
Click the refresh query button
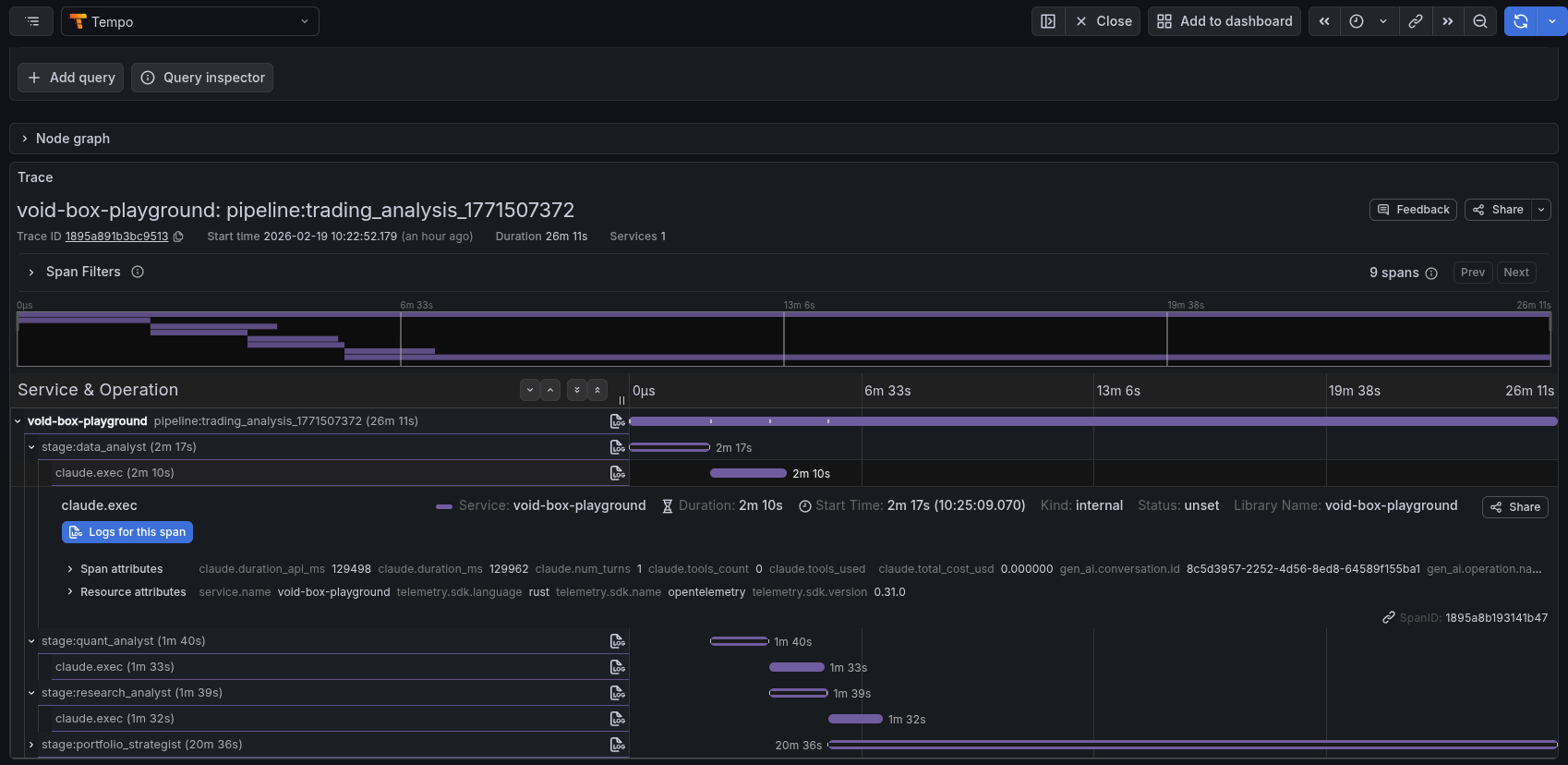(x=1520, y=21)
